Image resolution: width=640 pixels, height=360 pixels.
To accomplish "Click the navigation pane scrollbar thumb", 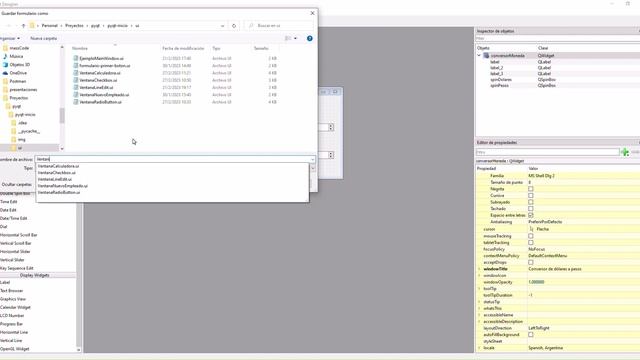I will pyautogui.click(x=62, y=116).
